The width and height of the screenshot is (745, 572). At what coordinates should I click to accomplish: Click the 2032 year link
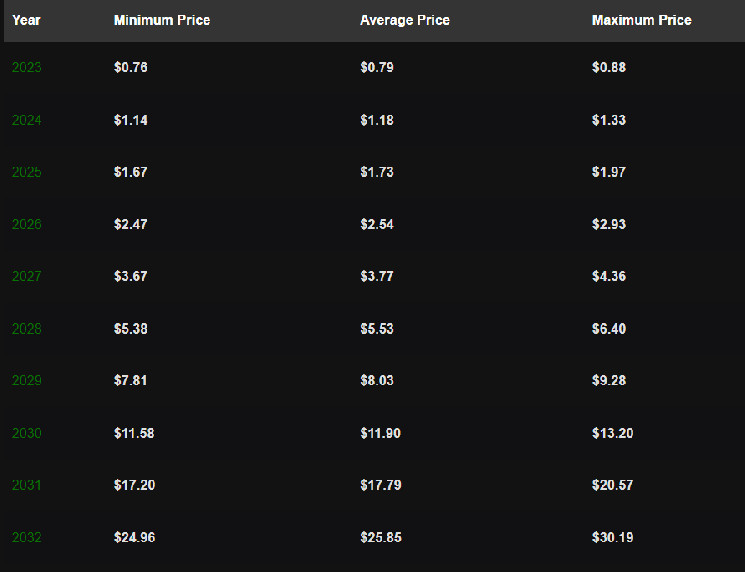click(26, 537)
